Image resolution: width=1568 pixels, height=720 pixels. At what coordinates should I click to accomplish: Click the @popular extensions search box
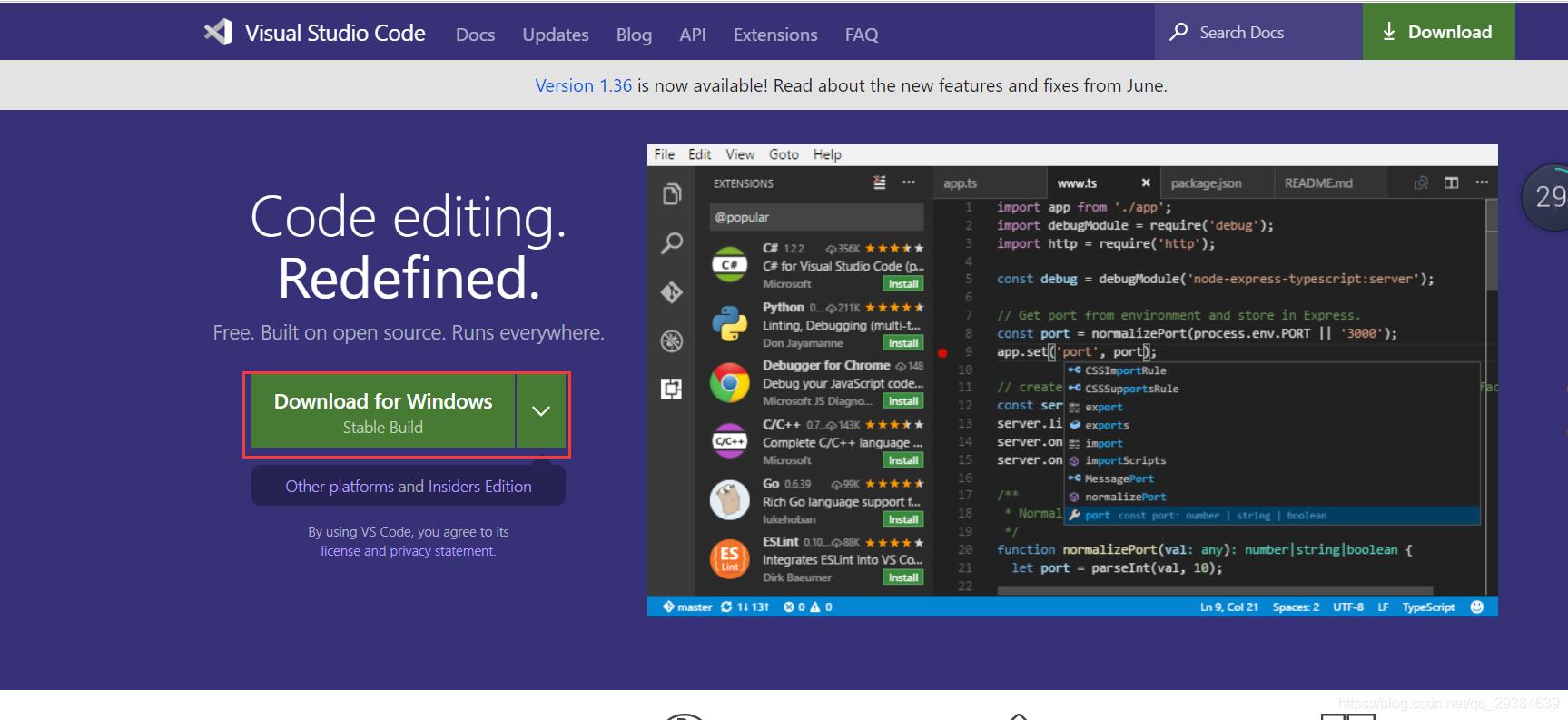[816, 217]
